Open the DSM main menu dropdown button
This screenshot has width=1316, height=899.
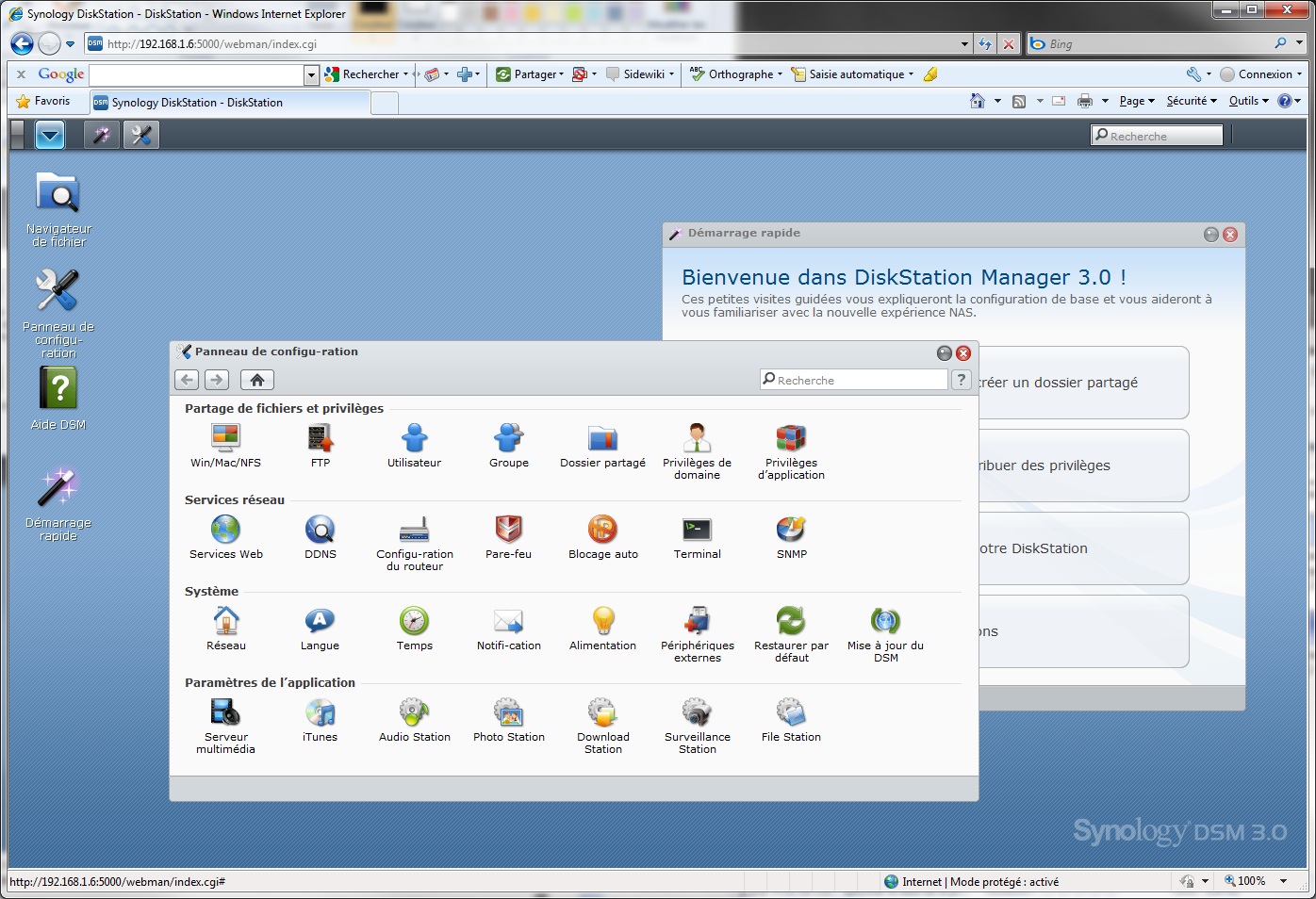pyautogui.click(x=50, y=136)
